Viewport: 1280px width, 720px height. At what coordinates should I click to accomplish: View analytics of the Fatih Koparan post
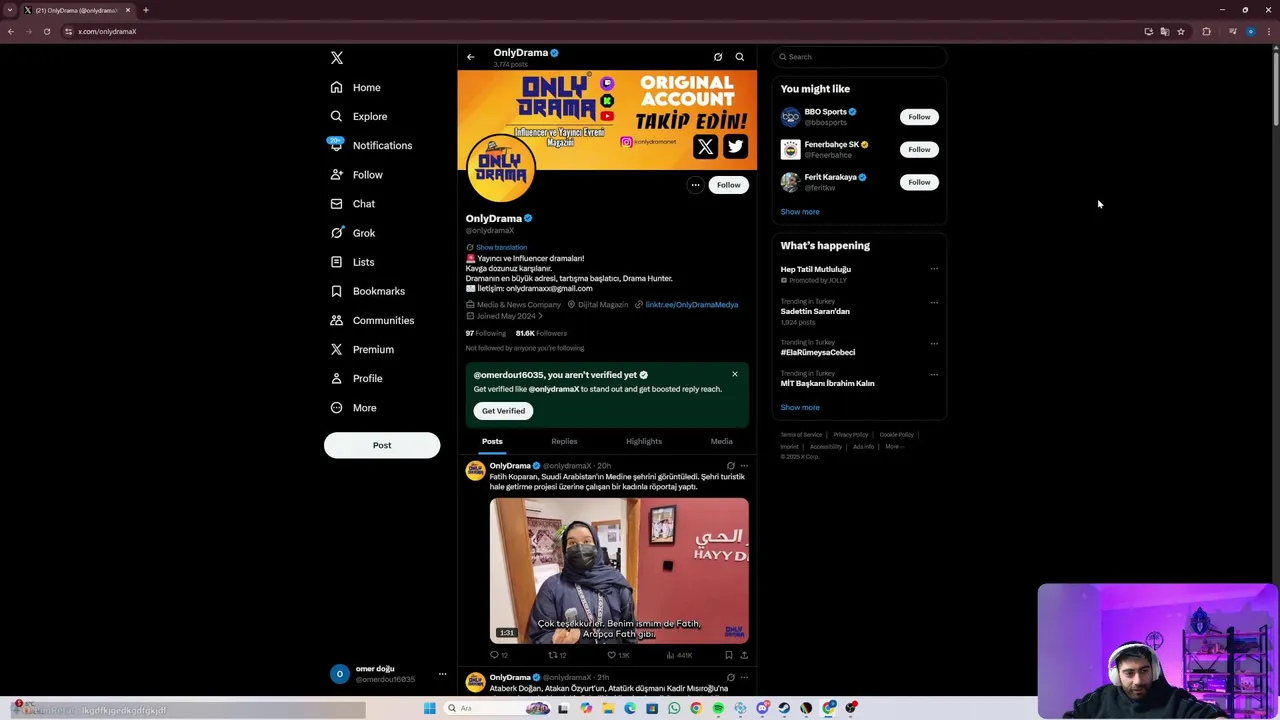point(679,655)
